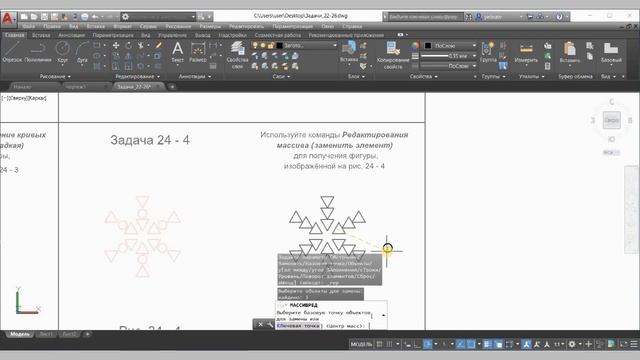Open the Формат menu
640x360 pixels.
(x=122, y=26)
